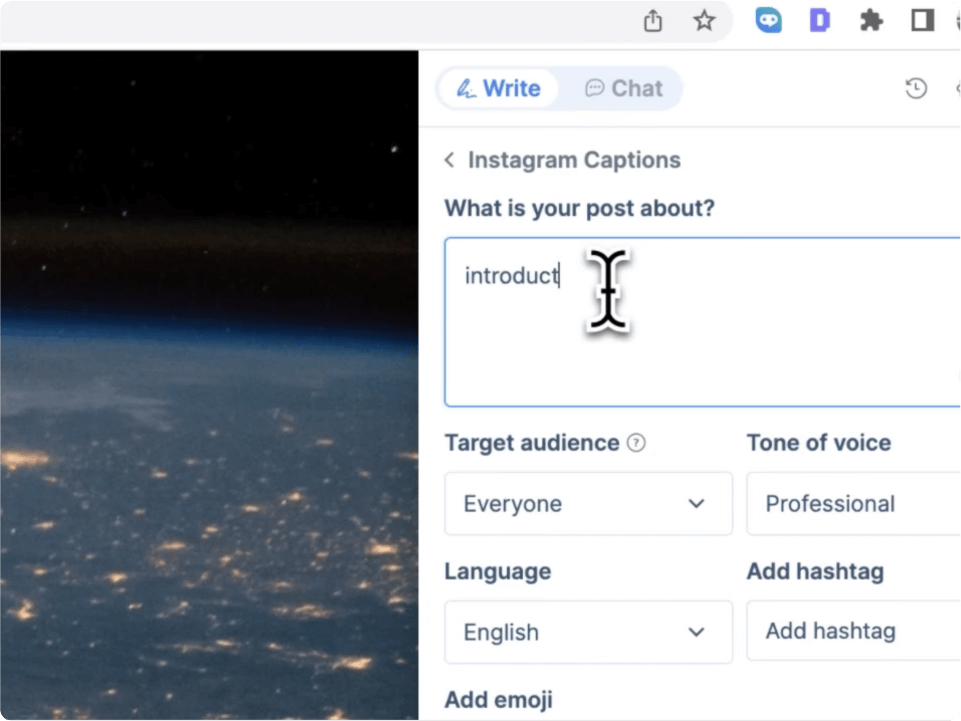This screenshot has width=961, height=721.
Task: Click into the Add hashtag field
Action: point(853,632)
